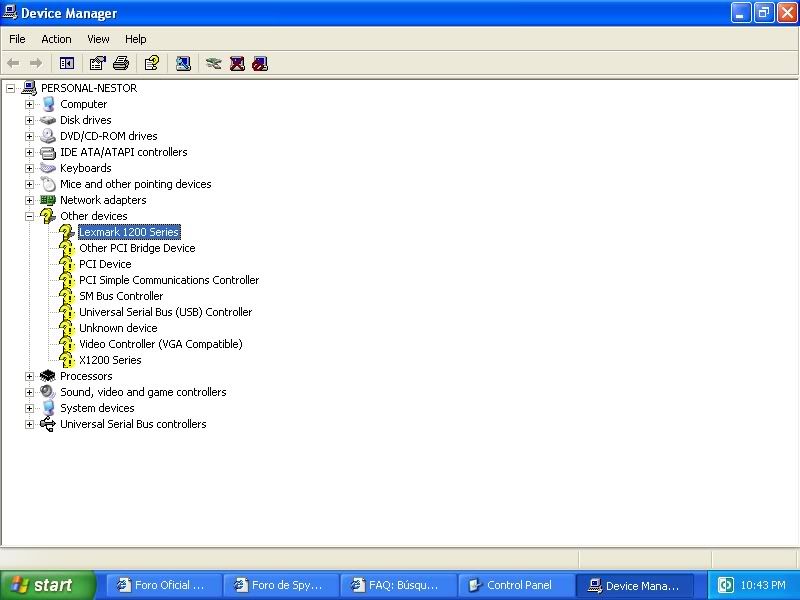Click the warning icon beside Unknown device
The image size is (800, 600).
(x=67, y=329)
